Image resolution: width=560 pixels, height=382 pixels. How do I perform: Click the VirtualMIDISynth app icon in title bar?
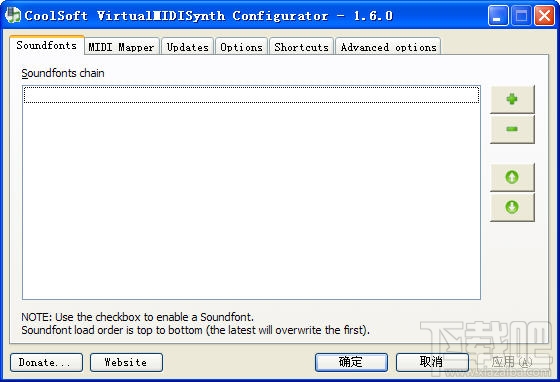click(13, 15)
